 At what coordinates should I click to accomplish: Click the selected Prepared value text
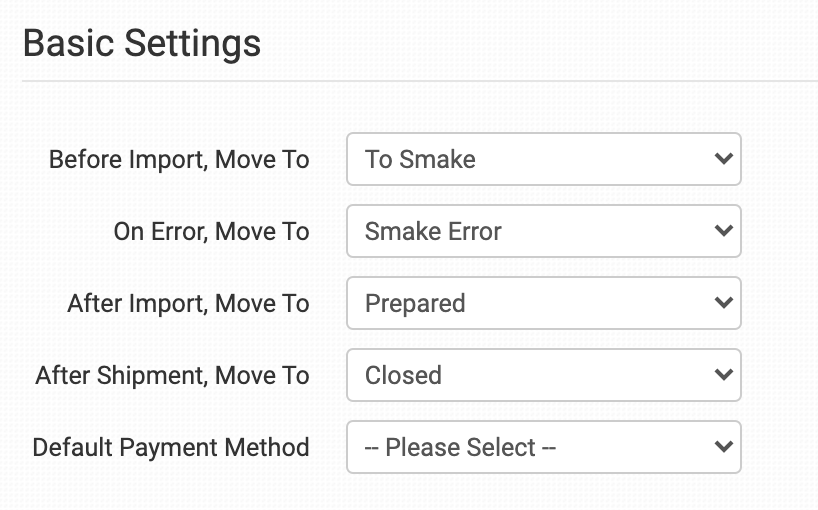pyautogui.click(x=415, y=303)
